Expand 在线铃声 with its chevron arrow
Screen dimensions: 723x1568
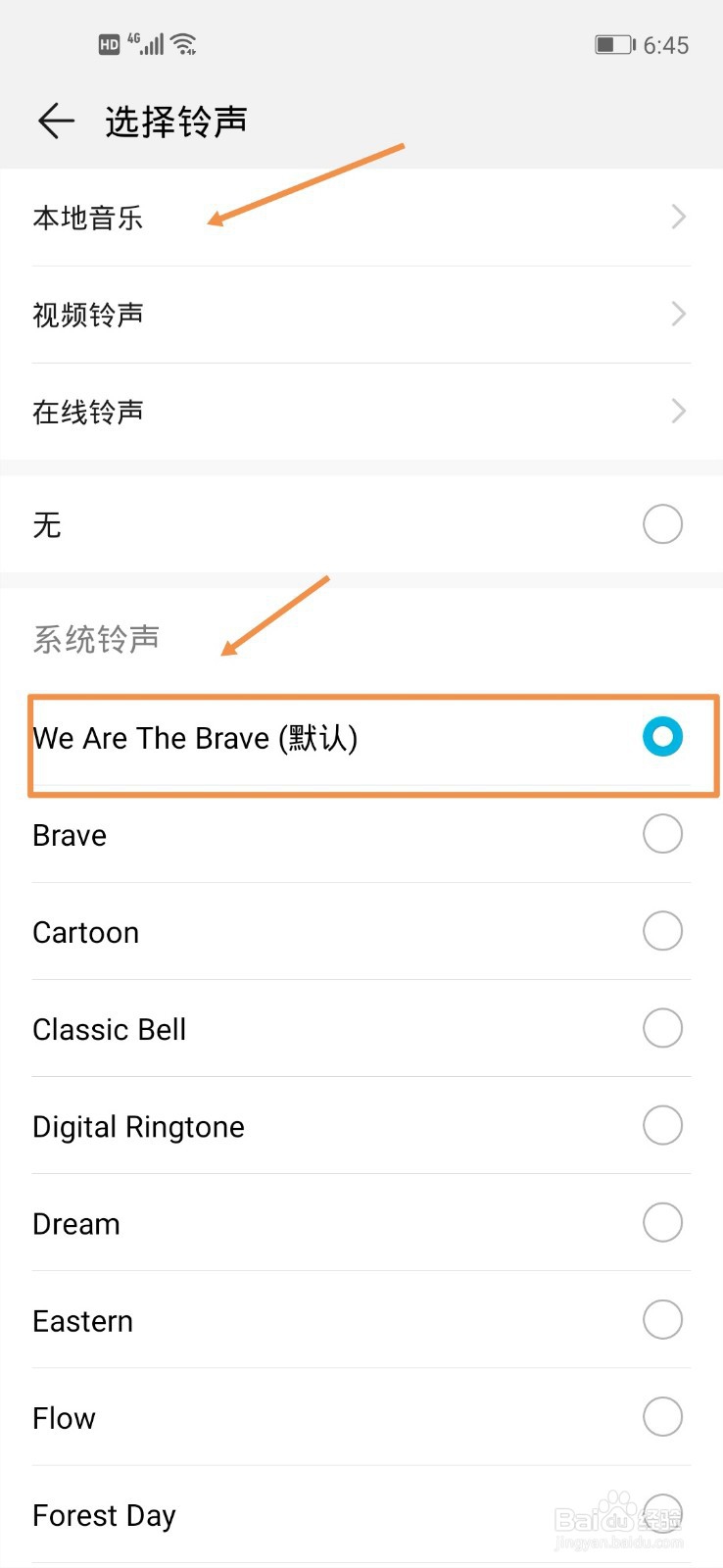pyautogui.click(x=678, y=411)
